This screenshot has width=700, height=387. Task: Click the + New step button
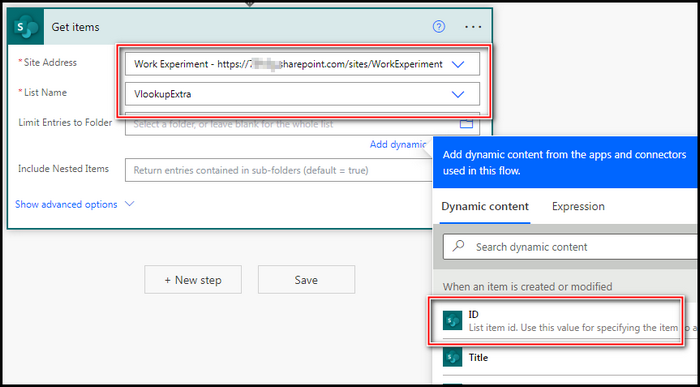click(x=193, y=280)
